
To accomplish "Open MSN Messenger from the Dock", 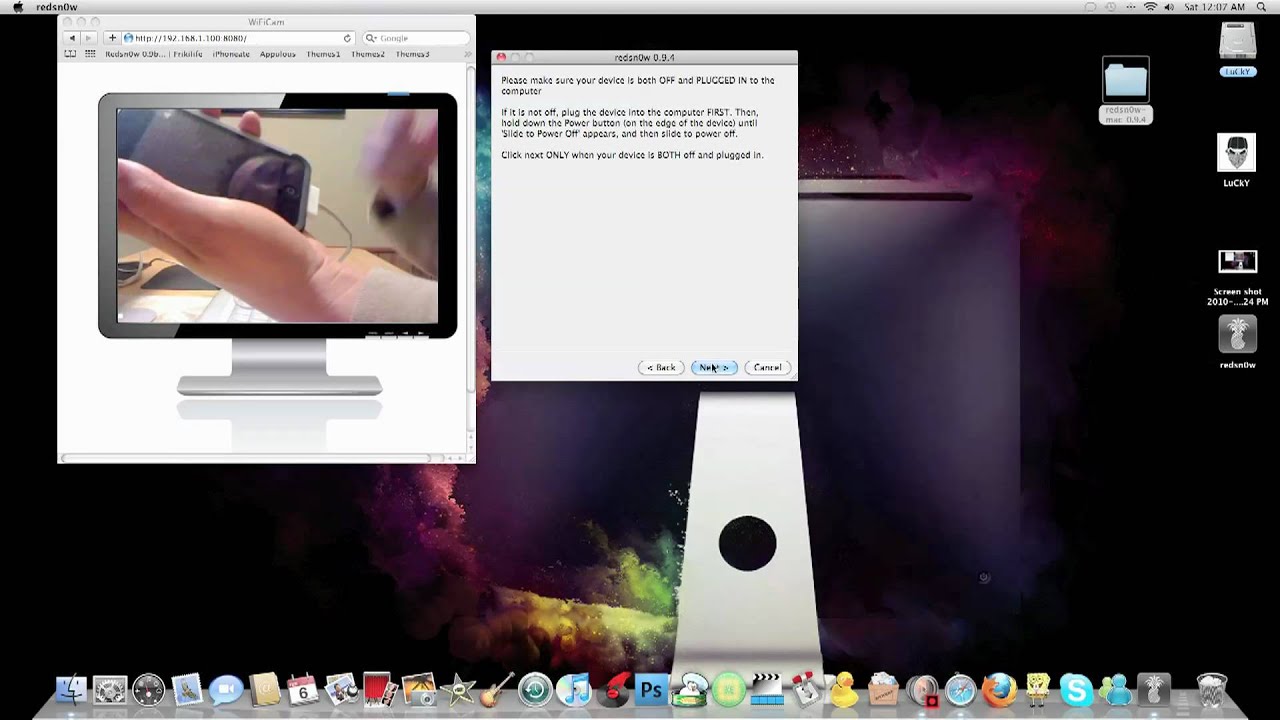I will tap(1116, 689).
